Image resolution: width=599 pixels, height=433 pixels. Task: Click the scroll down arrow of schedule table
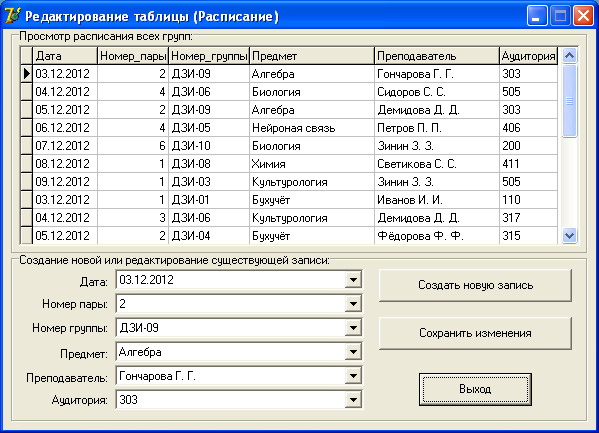pos(569,235)
